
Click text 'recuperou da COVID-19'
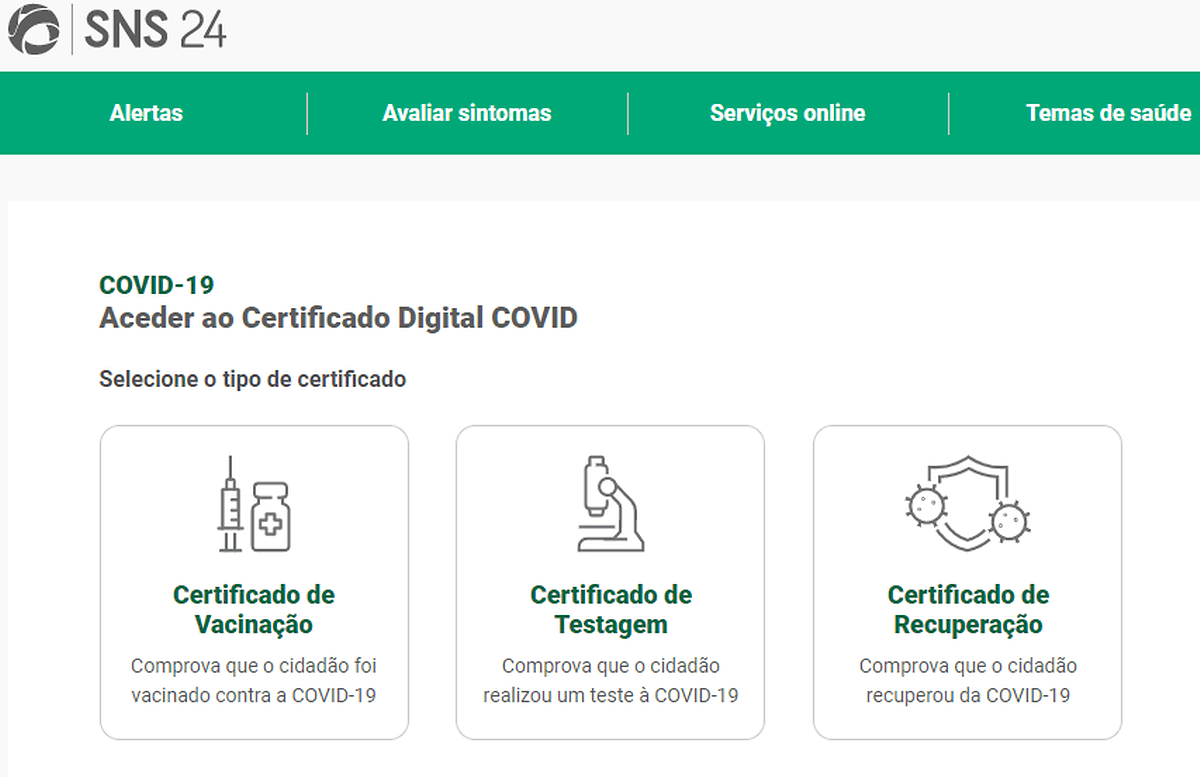(968, 695)
